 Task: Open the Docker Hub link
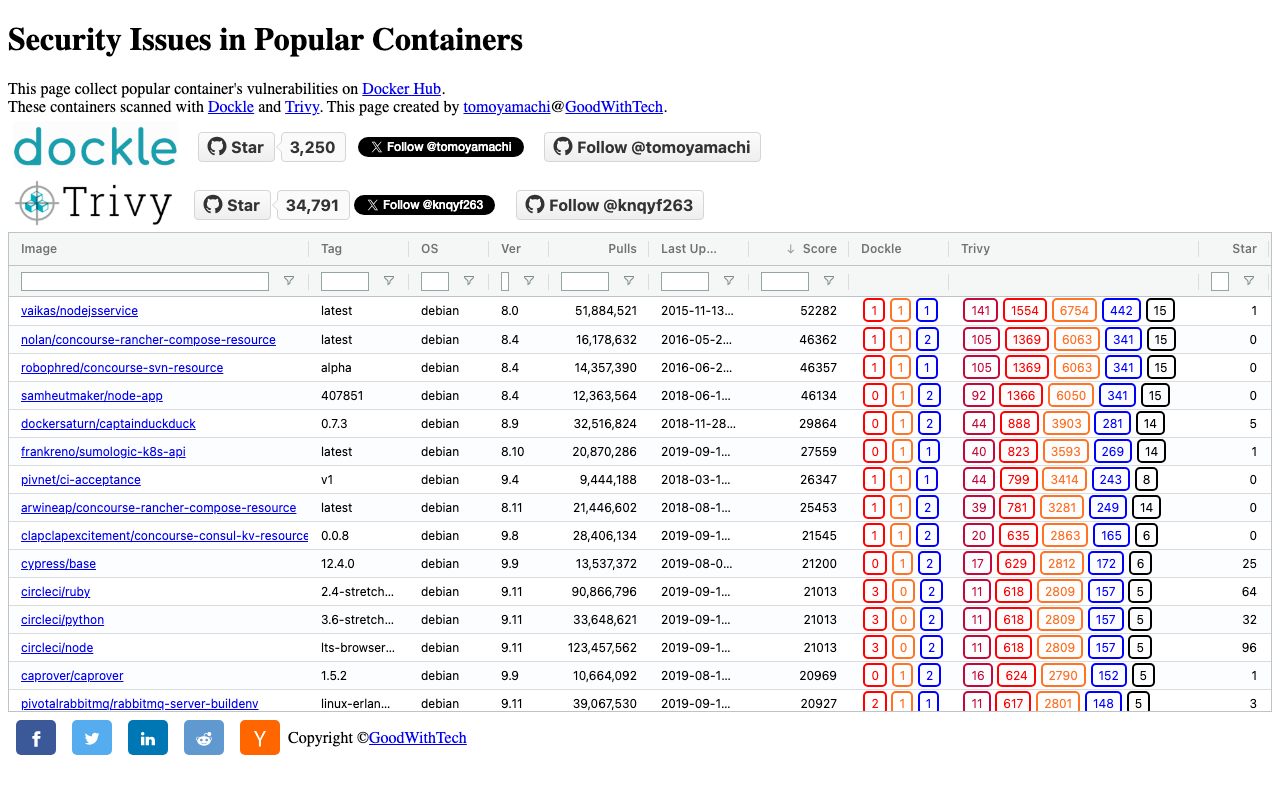click(401, 89)
